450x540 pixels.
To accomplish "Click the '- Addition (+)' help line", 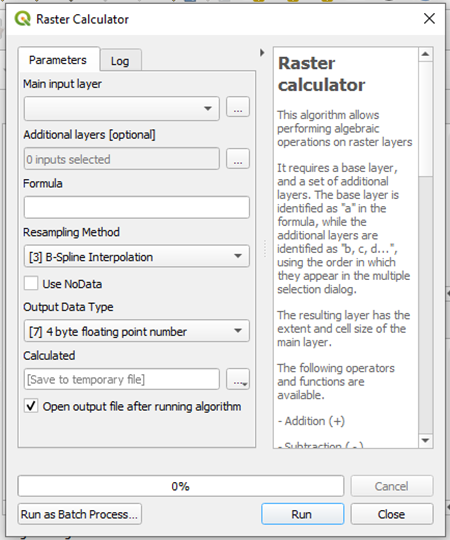I will (311, 421).
